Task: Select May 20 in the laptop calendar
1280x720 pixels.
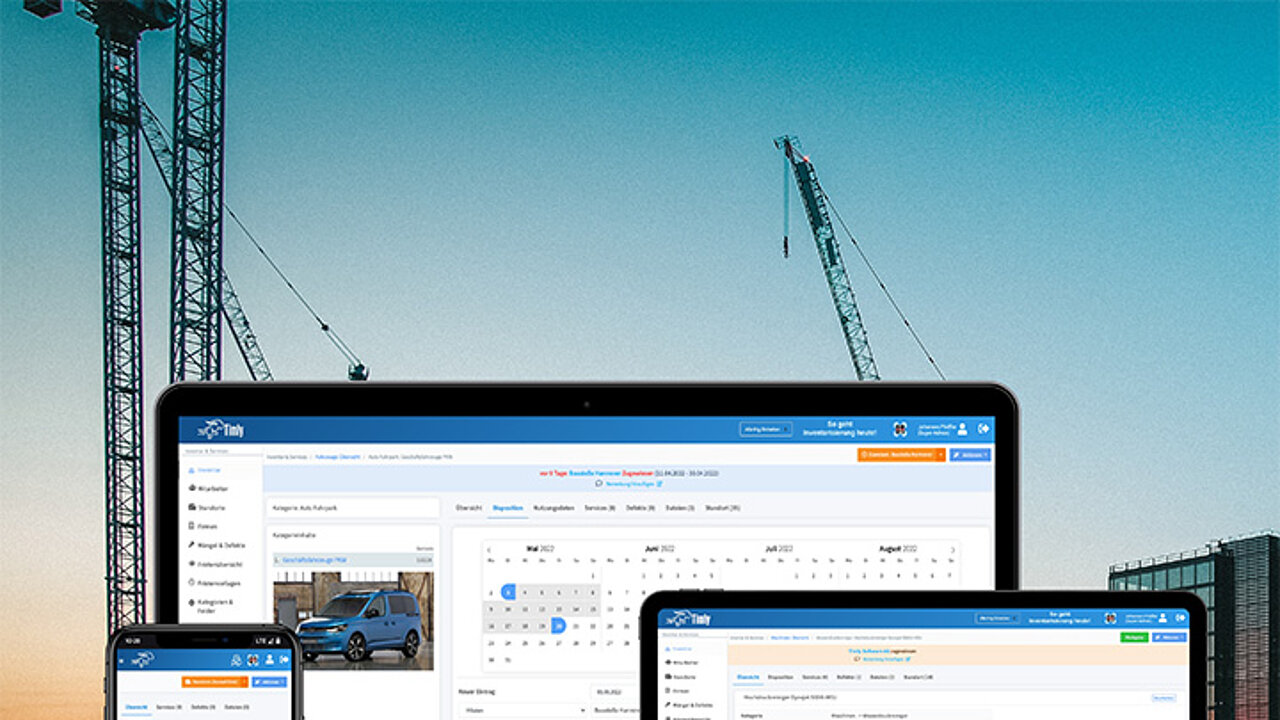Action: pyautogui.click(x=558, y=626)
